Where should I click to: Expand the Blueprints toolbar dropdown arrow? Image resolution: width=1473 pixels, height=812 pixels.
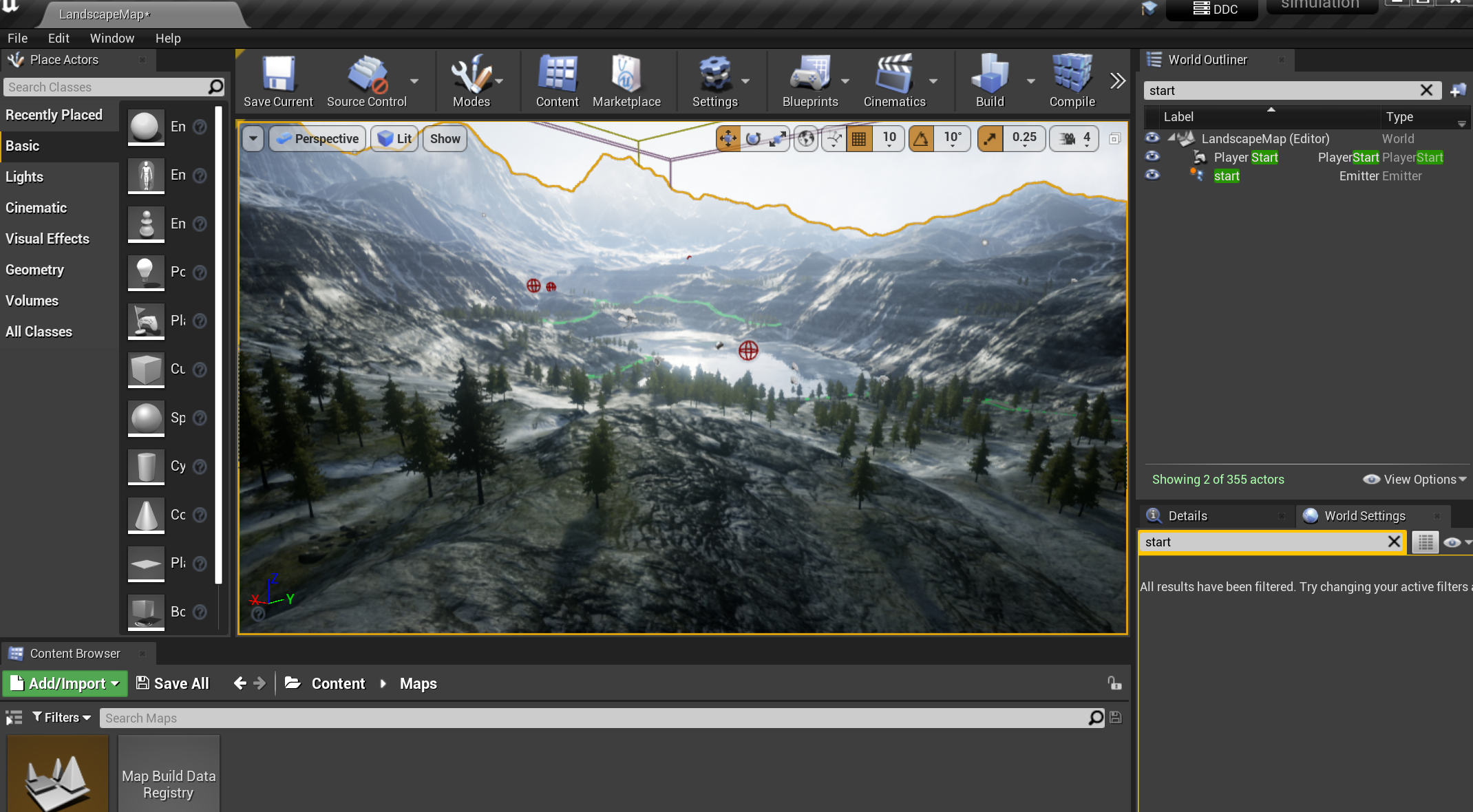click(x=845, y=81)
